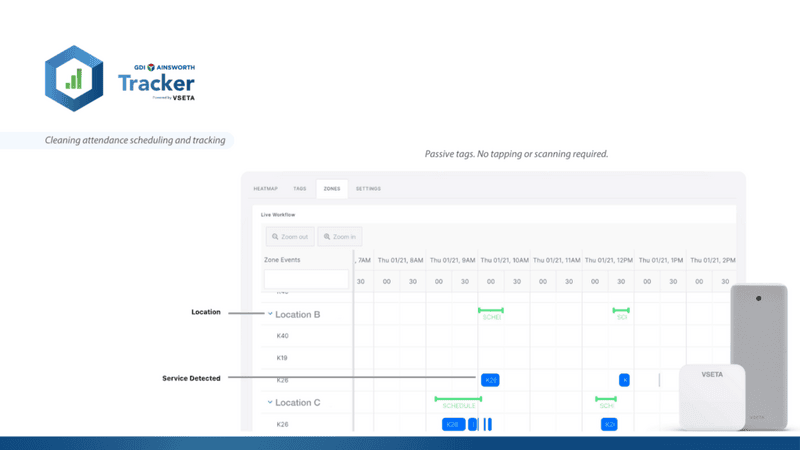Click the Thu 01/21, 9AM column header
This screenshot has height=450, width=800.
point(453,260)
